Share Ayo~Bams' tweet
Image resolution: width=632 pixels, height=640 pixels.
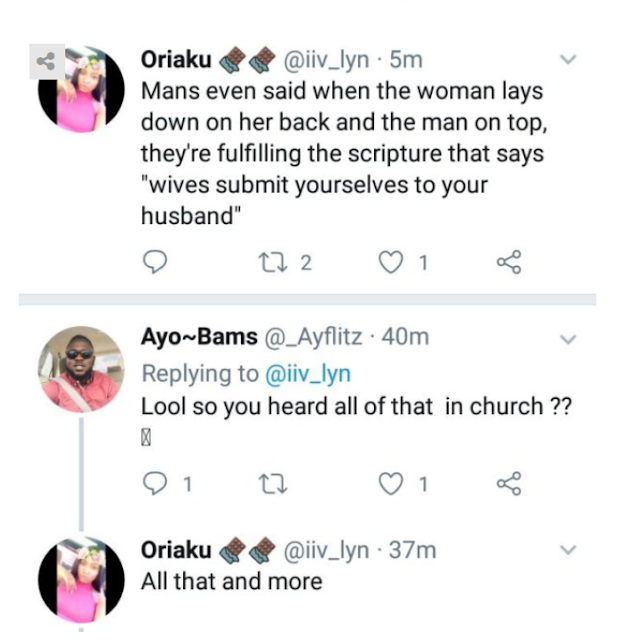[x=509, y=485]
